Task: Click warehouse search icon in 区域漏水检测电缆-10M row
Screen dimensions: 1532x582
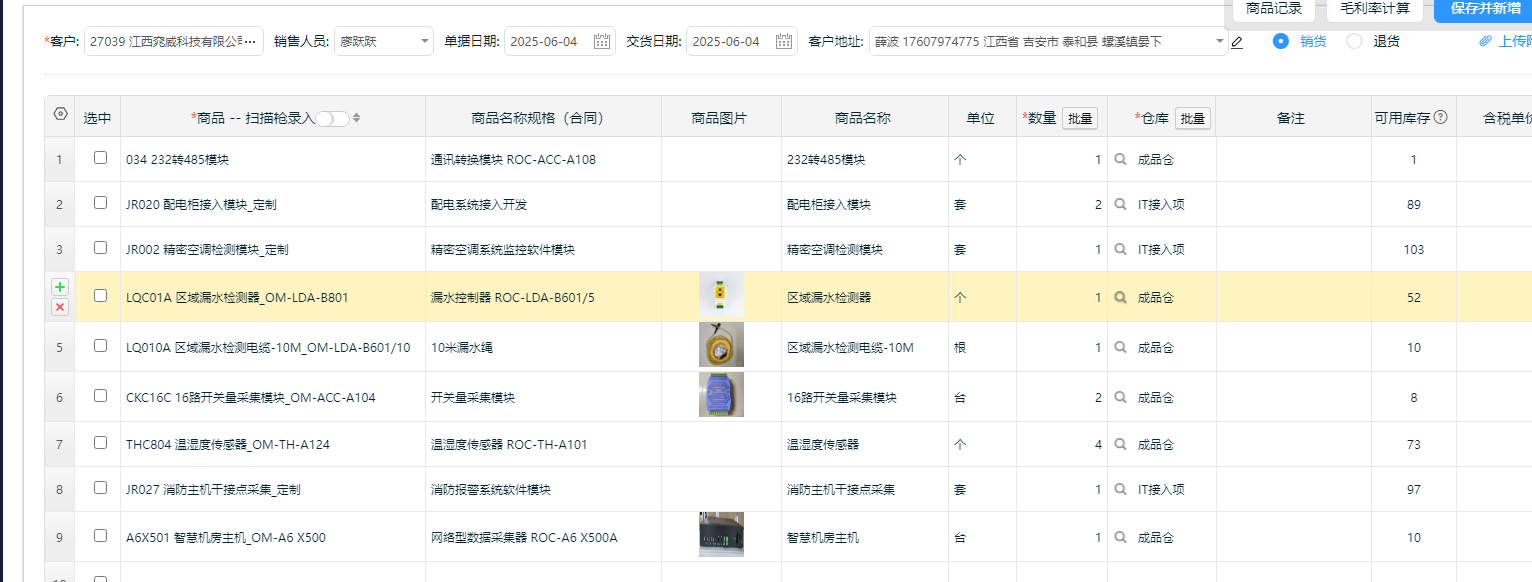Action: pos(1121,347)
